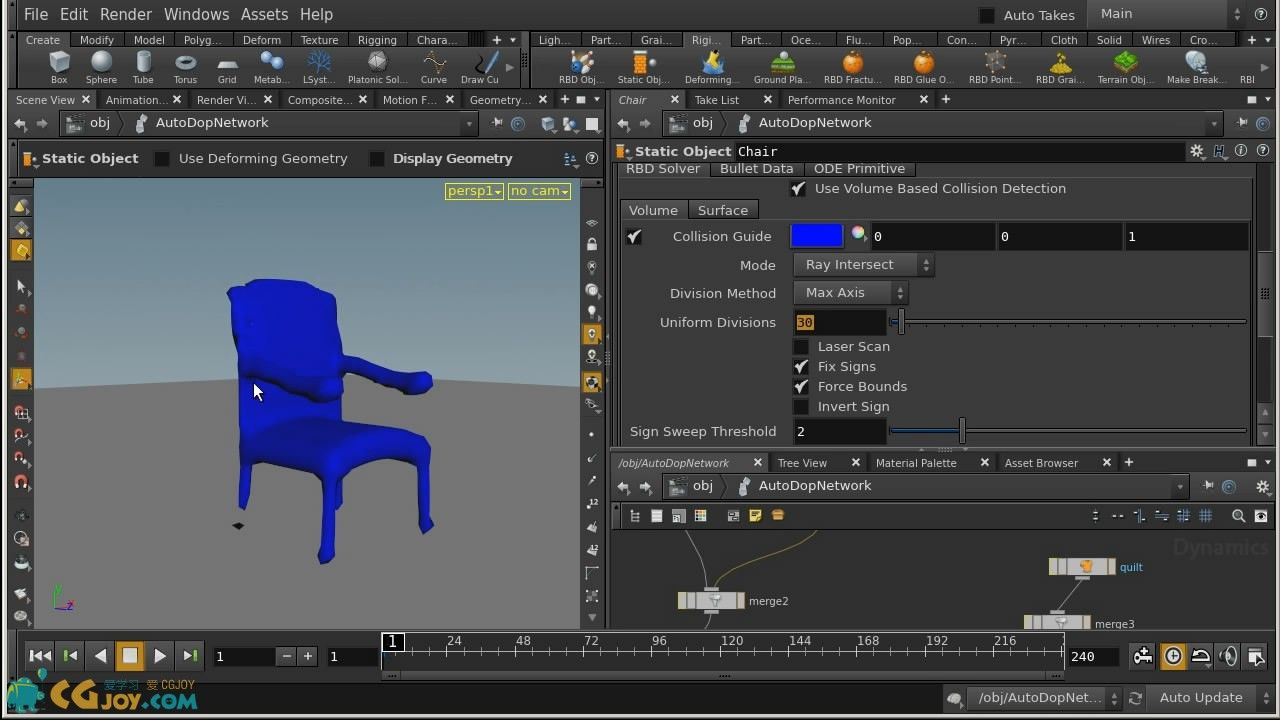Select the Tube shelf tool

[x=143, y=67]
